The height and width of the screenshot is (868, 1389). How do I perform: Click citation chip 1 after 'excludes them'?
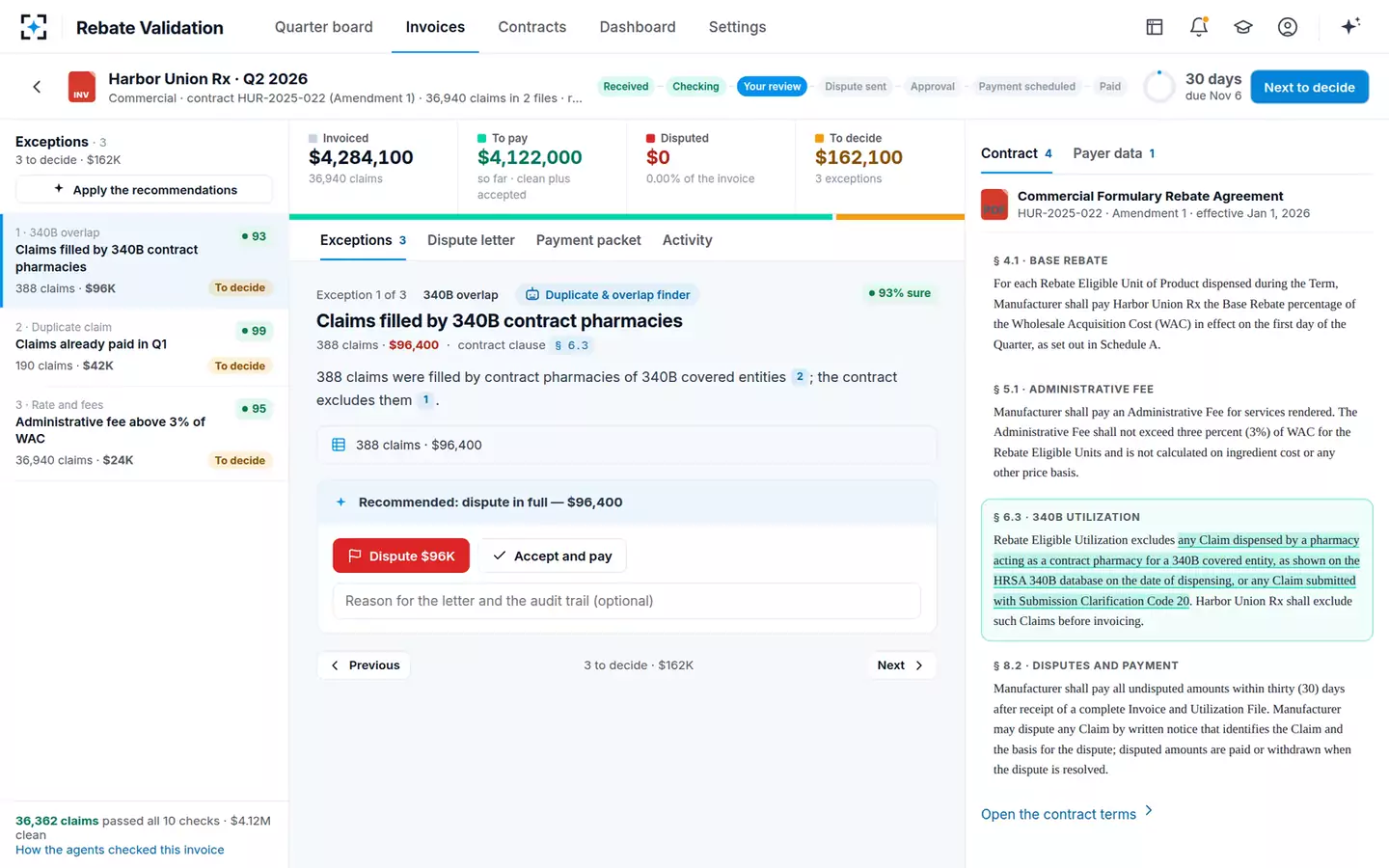coord(425,400)
